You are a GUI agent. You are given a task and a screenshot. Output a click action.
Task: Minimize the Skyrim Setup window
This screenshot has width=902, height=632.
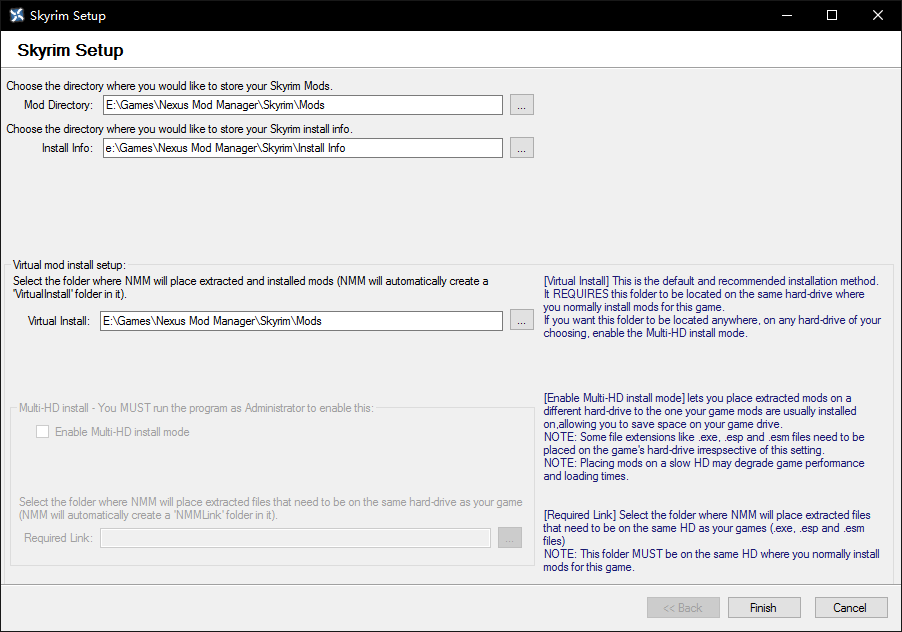787,16
